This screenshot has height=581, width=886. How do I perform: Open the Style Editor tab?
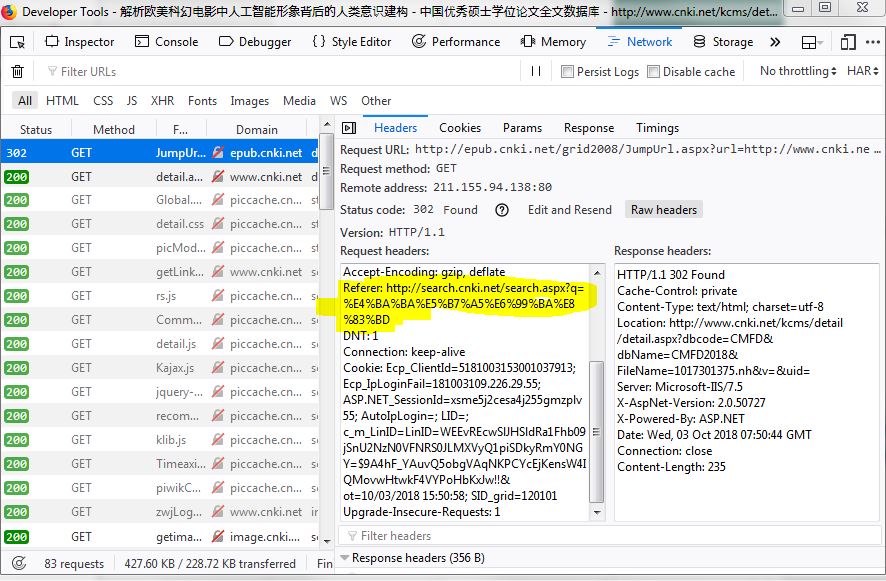point(351,42)
